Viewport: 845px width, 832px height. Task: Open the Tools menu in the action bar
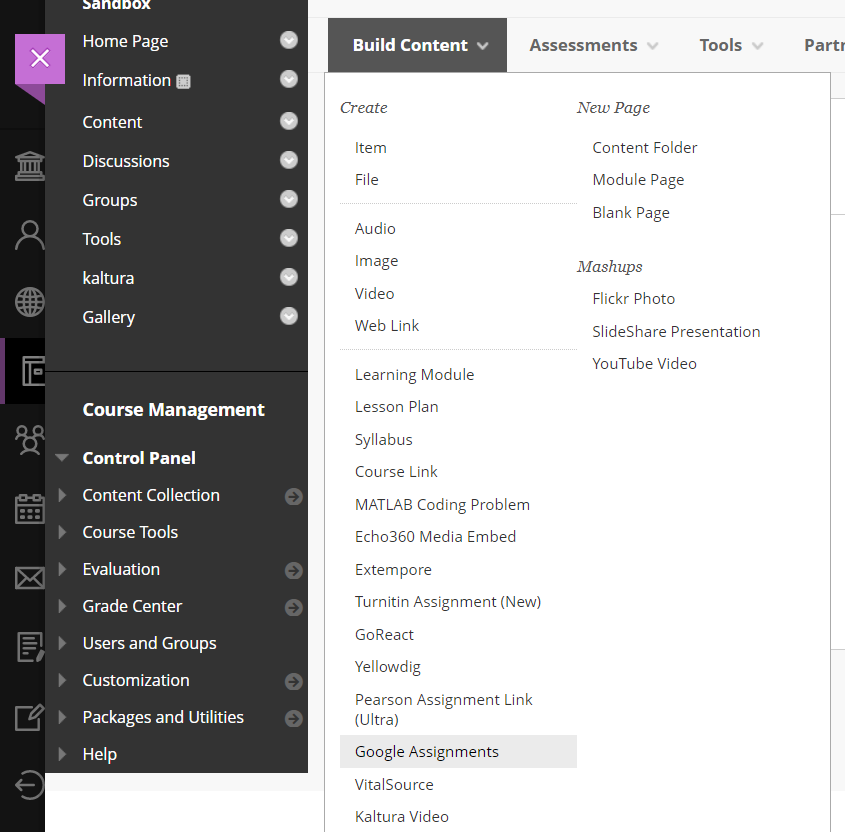click(x=731, y=45)
